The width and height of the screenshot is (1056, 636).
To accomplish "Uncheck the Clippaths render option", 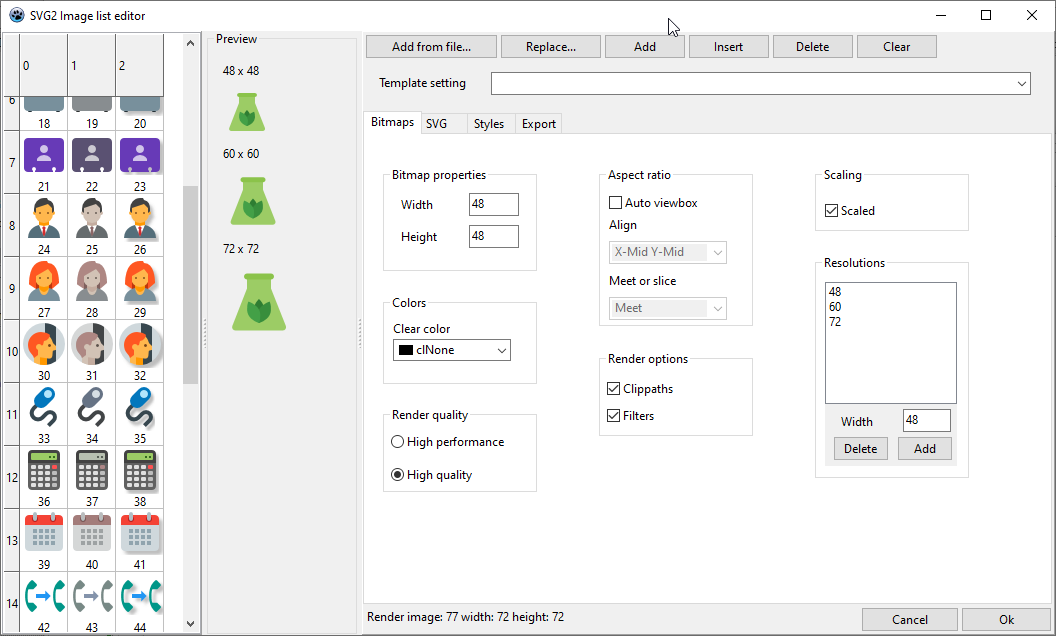I will coord(615,389).
